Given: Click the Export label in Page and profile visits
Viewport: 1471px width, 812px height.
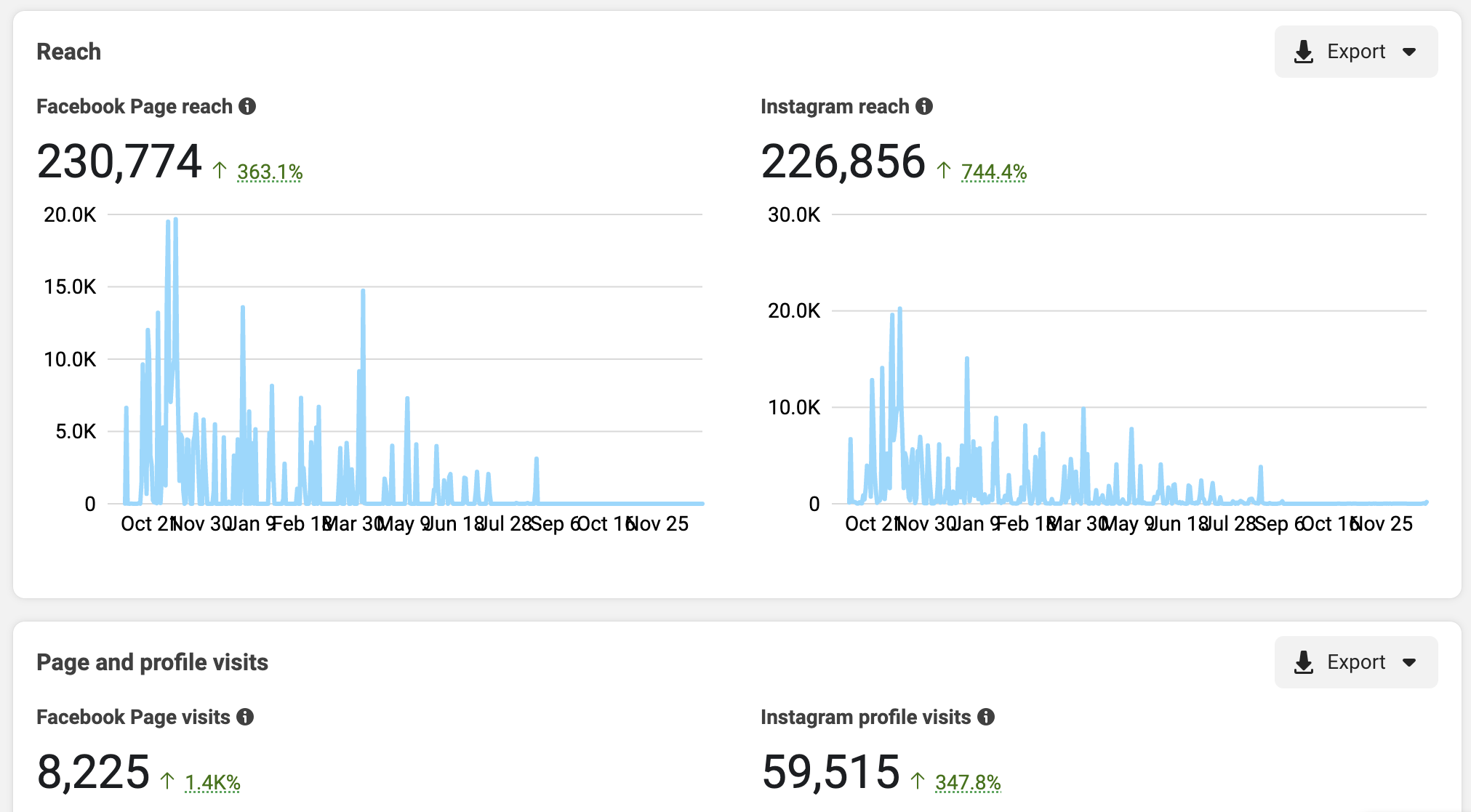Looking at the screenshot, I should tap(1356, 662).
